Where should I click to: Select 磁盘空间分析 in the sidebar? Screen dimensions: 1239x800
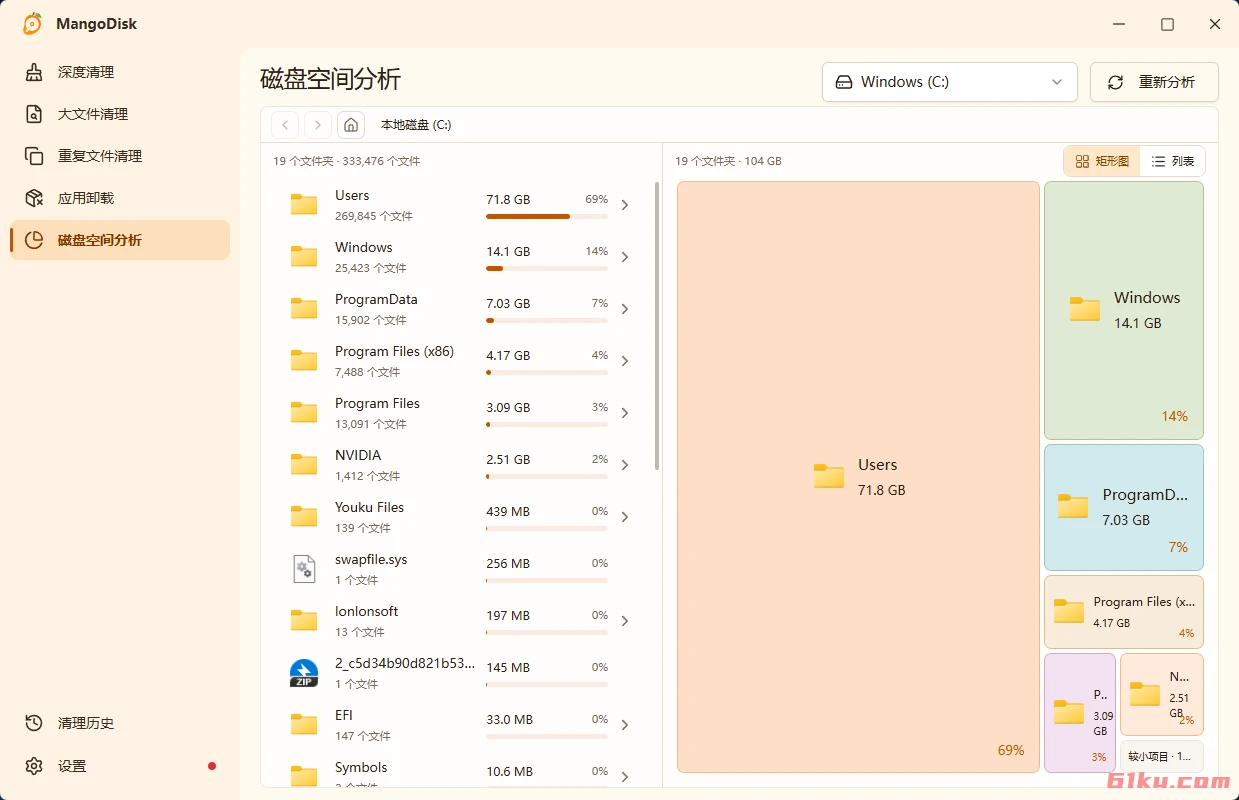120,240
